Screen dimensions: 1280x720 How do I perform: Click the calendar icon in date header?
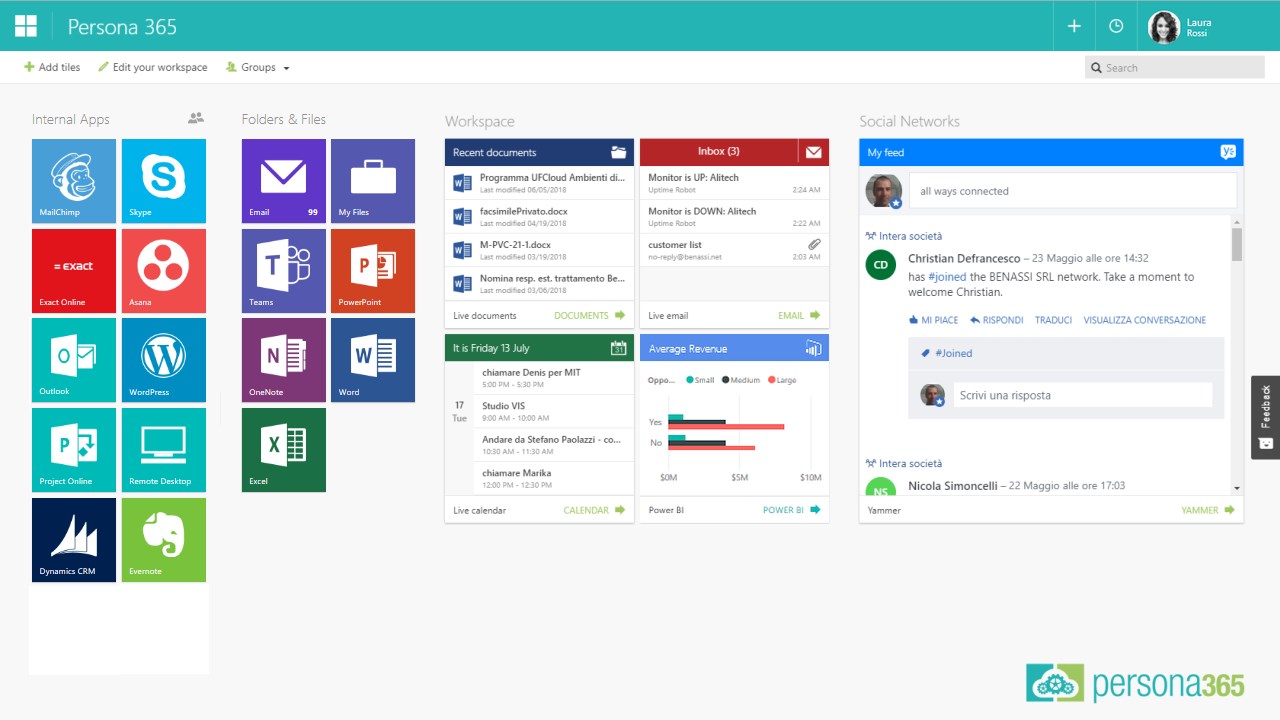pyautogui.click(x=618, y=348)
